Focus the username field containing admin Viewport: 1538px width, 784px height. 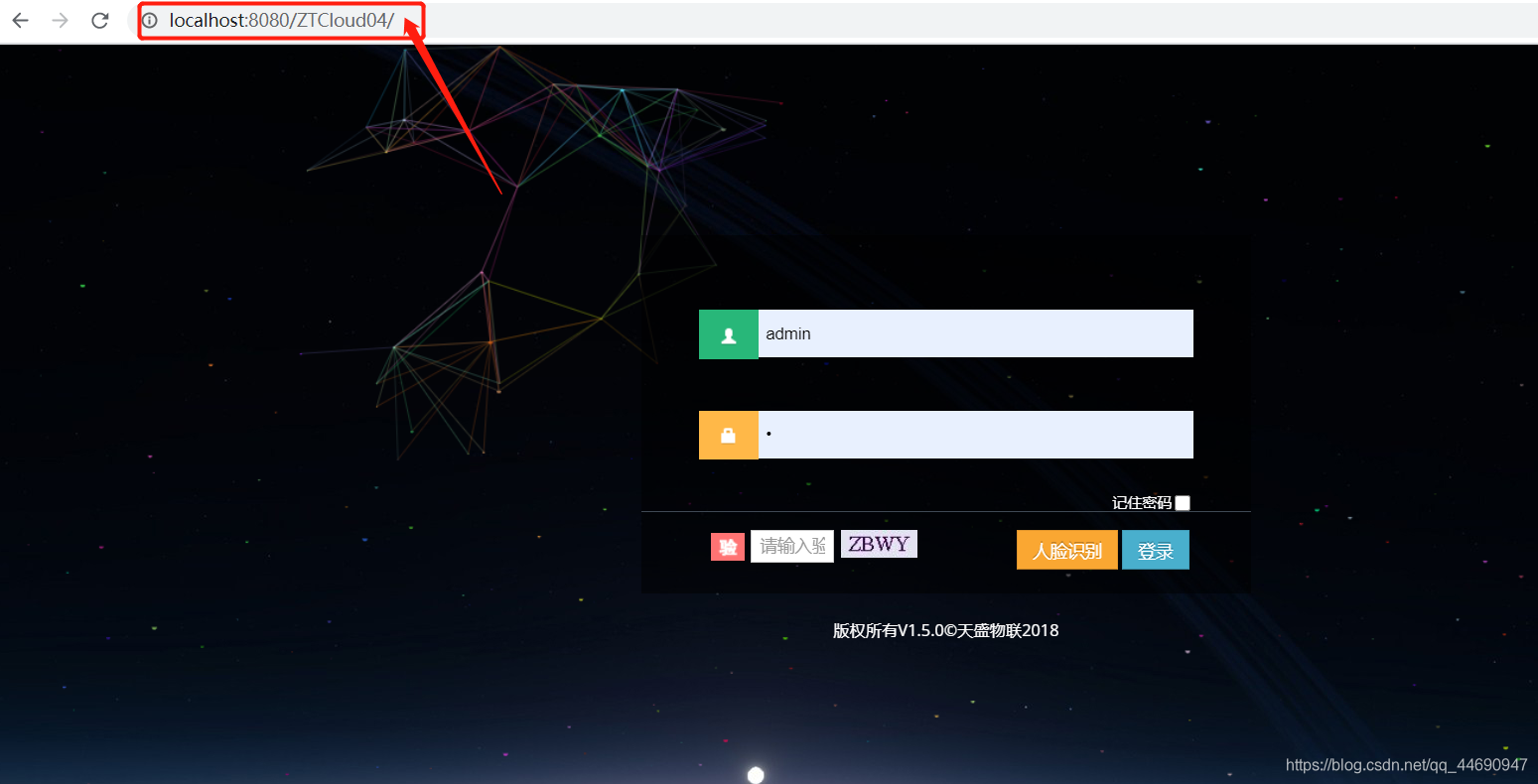(975, 333)
